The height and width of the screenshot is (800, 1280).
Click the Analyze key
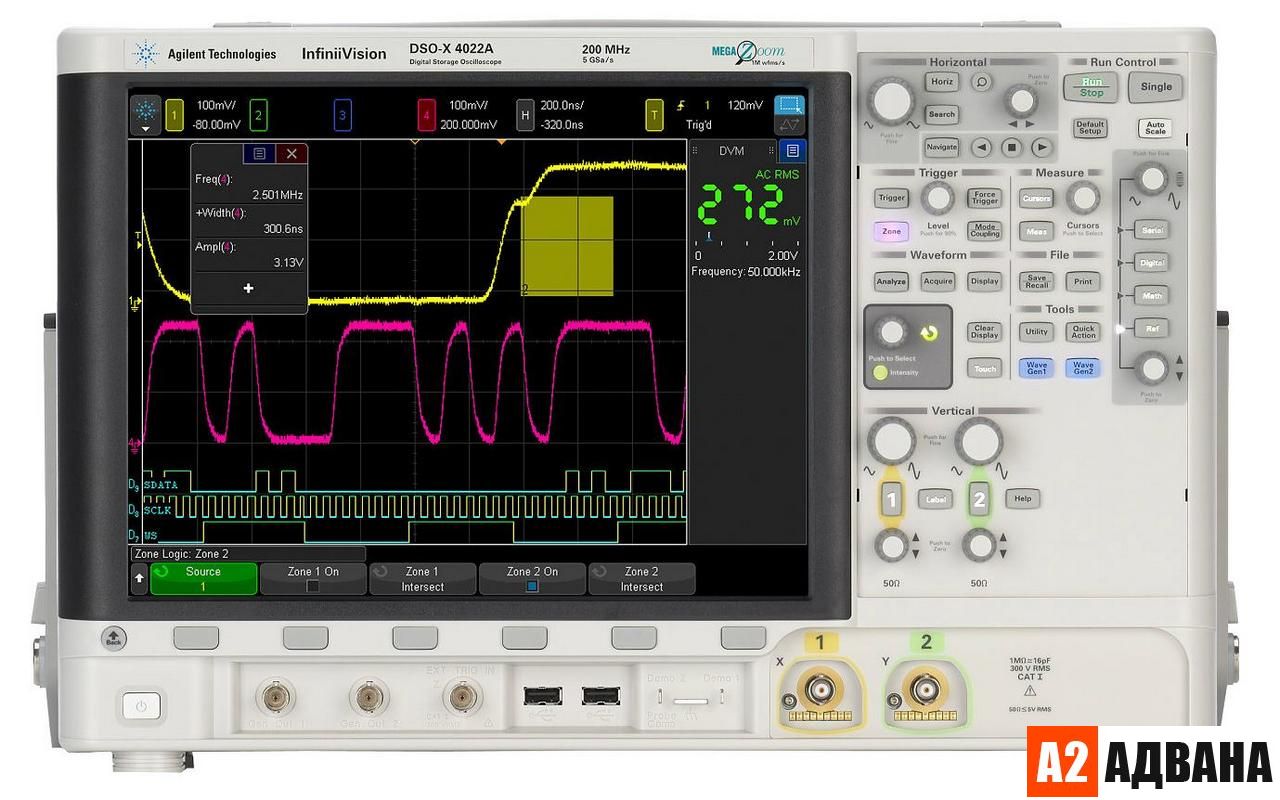pyautogui.click(x=891, y=282)
